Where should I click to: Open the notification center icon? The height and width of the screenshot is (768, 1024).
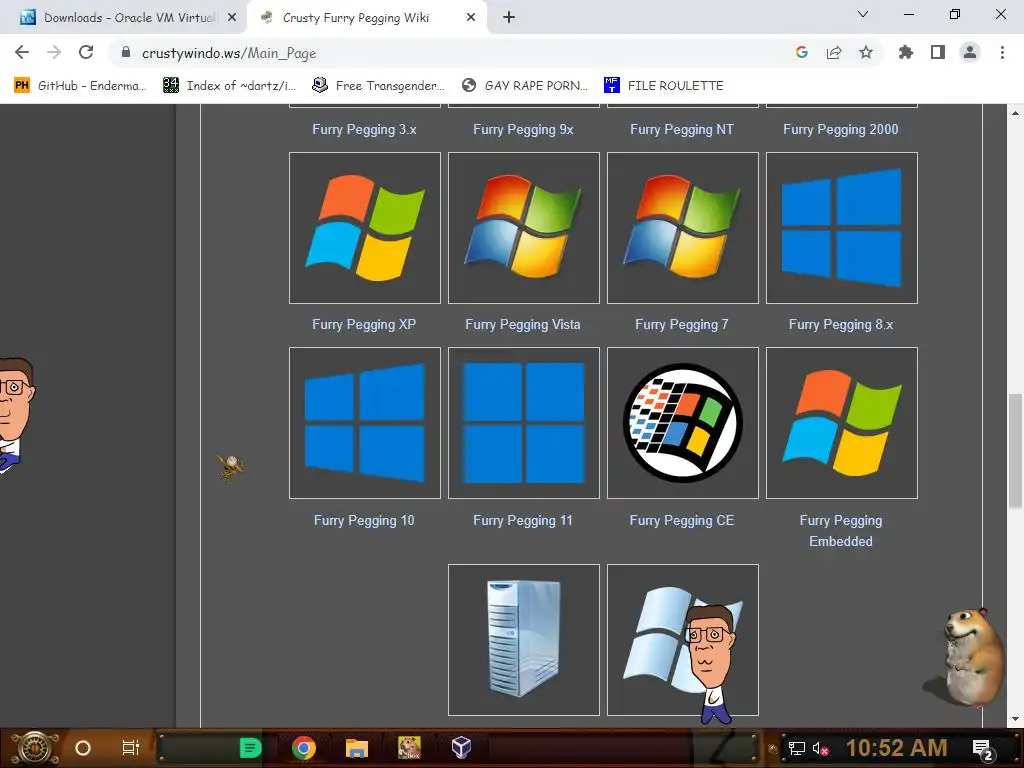click(x=983, y=749)
